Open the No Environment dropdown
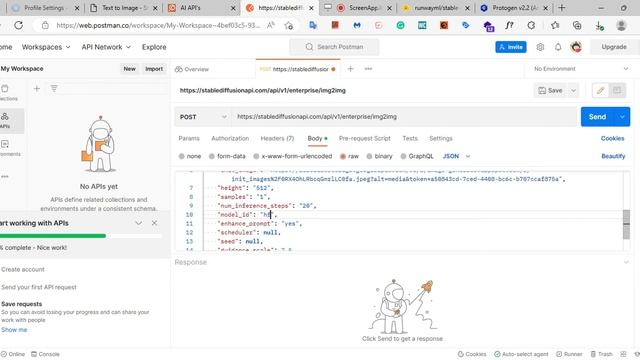The width and height of the screenshot is (640, 360). [581, 69]
